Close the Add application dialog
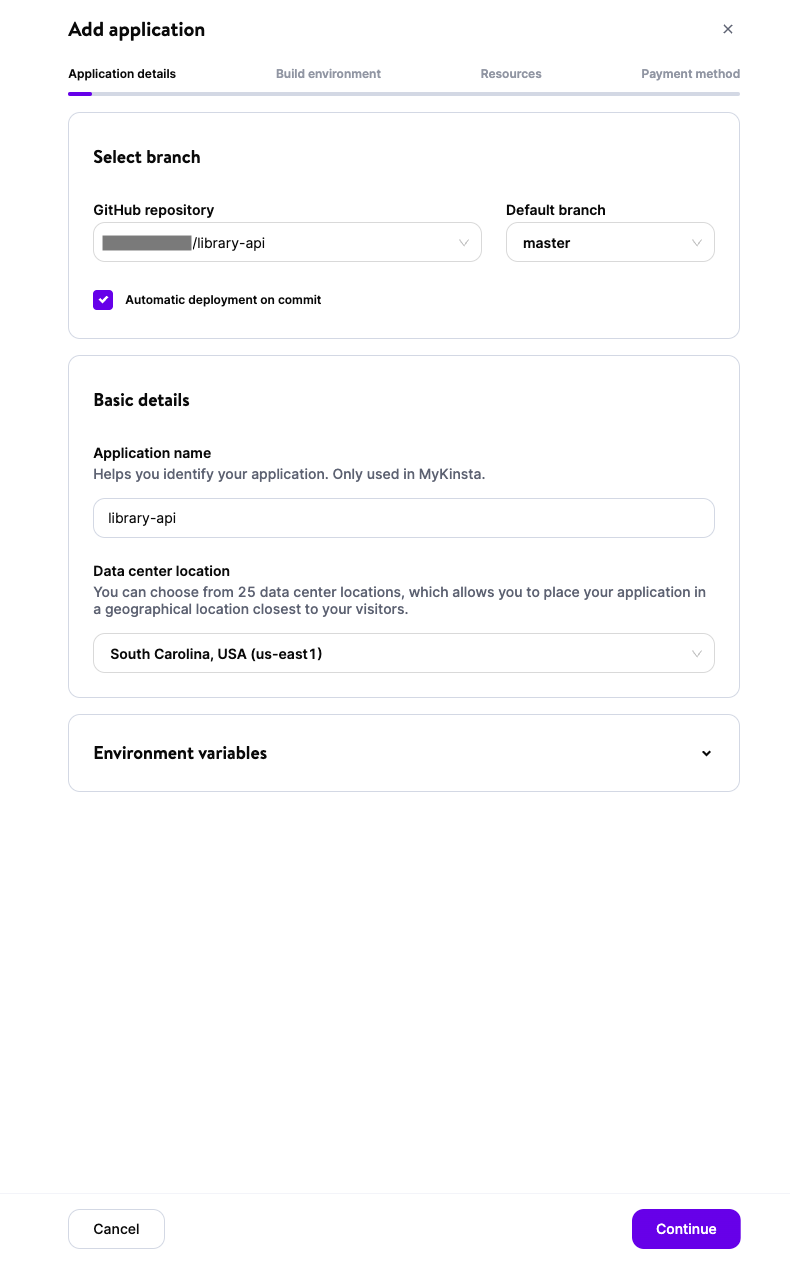Screen dimensions: 790x1262 [x=728, y=29]
